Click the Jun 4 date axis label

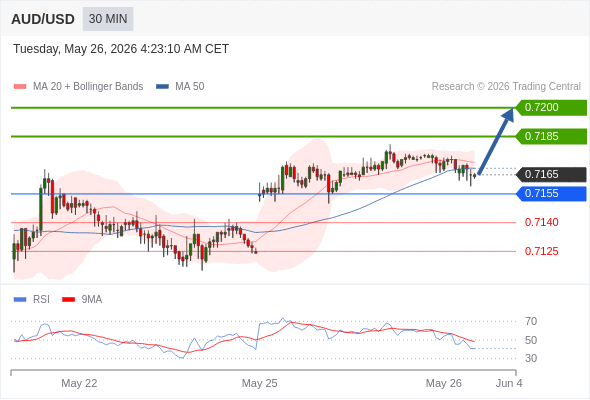click(x=509, y=383)
